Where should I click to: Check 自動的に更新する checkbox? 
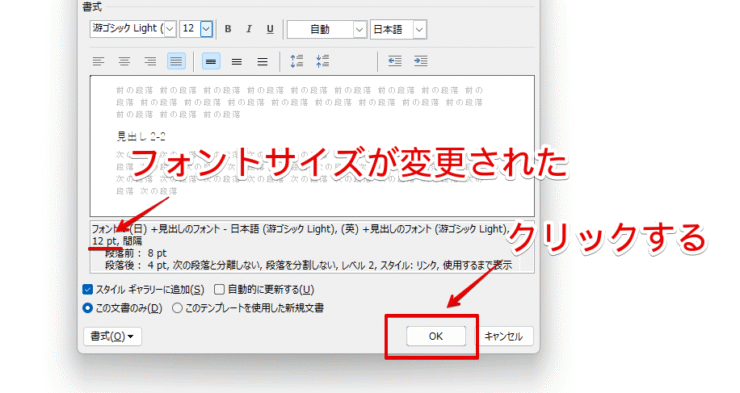pos(219,289)
